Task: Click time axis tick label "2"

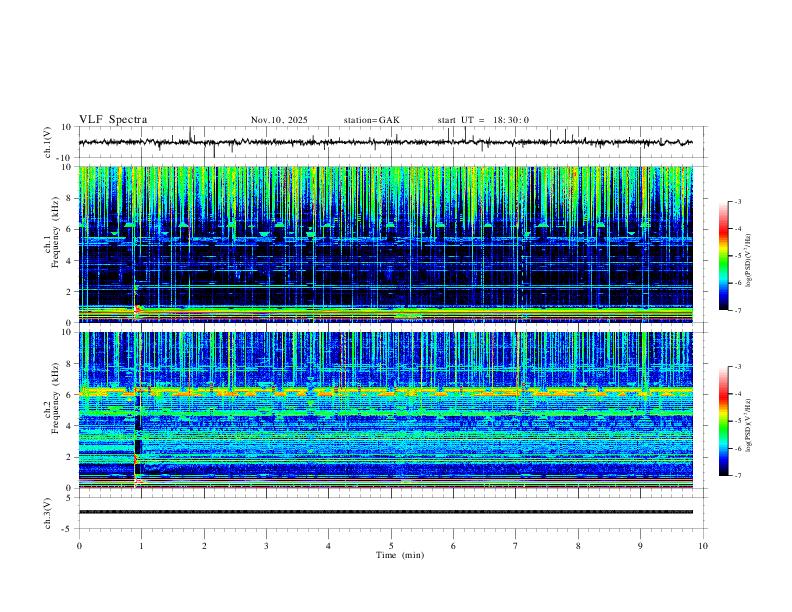Action: pyautogui.click(x=204, y=546)
